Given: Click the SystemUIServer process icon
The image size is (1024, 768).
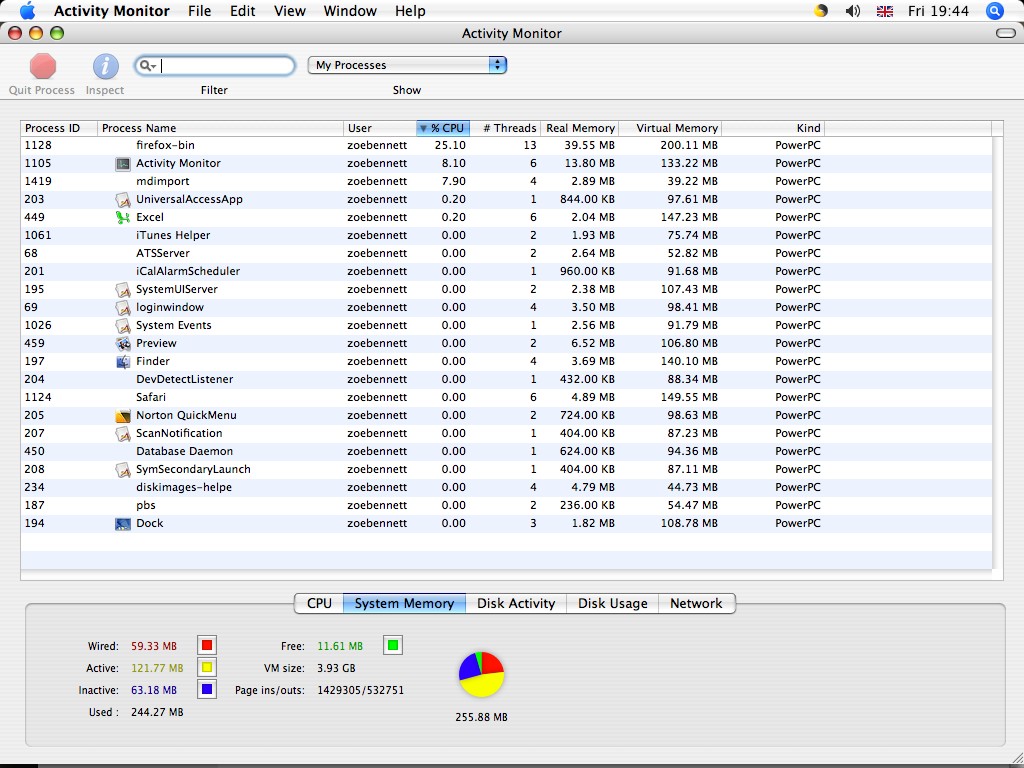Looking at the screenshot, I should (x=123, y=289).
